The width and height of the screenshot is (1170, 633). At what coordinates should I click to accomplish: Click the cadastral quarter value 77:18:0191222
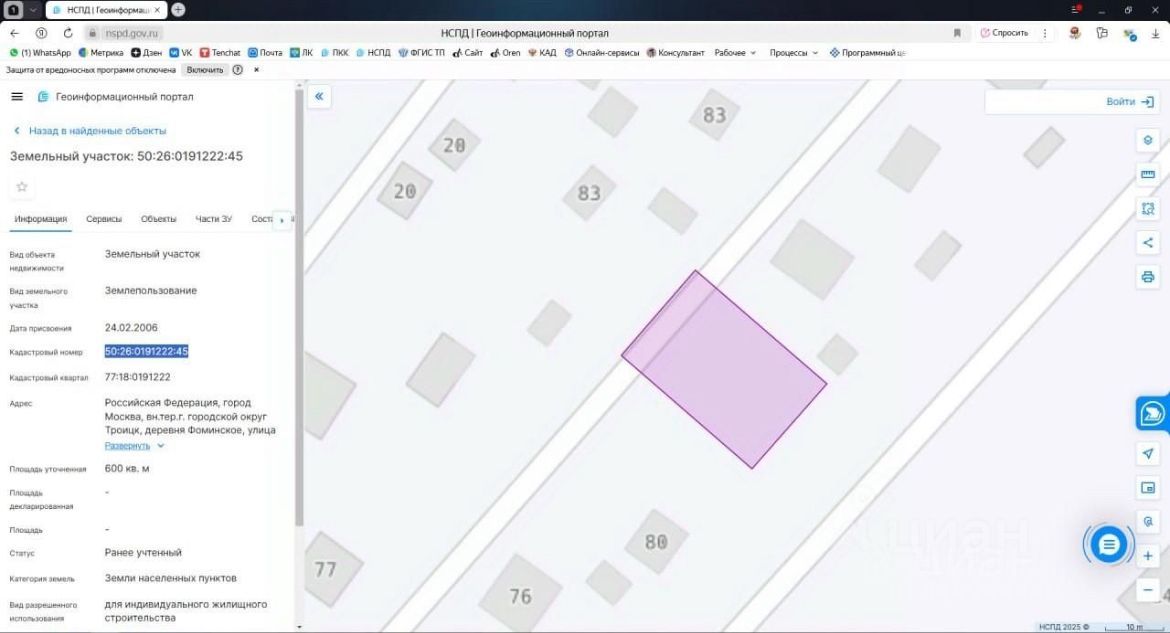click(137, 377)
